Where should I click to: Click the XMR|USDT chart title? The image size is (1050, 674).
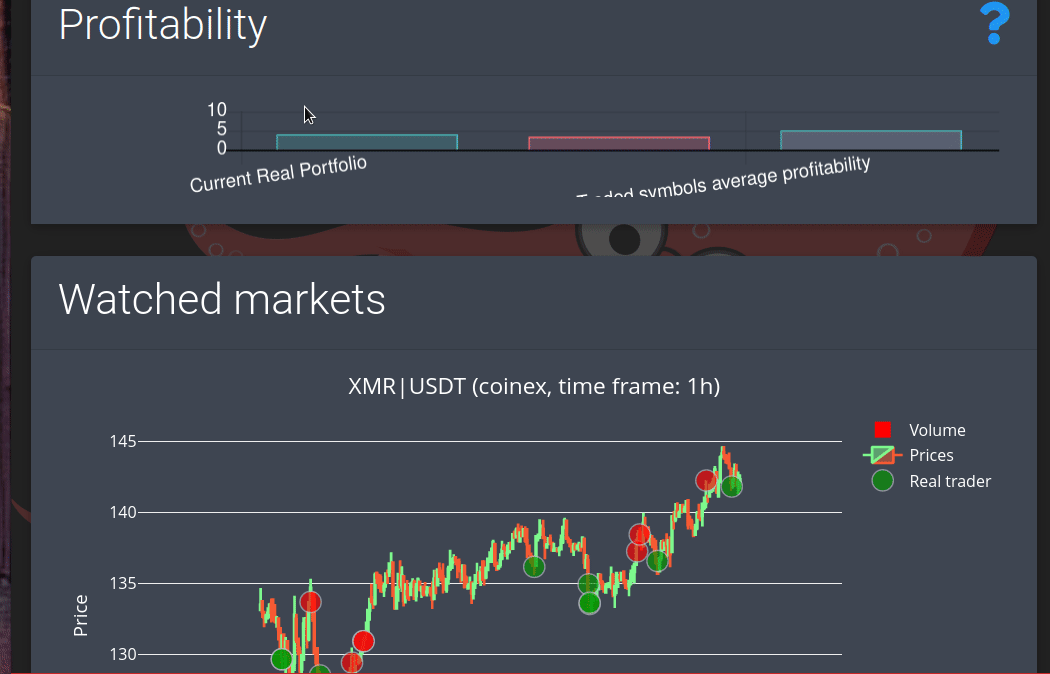pyautogui.click(x=533, y=386)
